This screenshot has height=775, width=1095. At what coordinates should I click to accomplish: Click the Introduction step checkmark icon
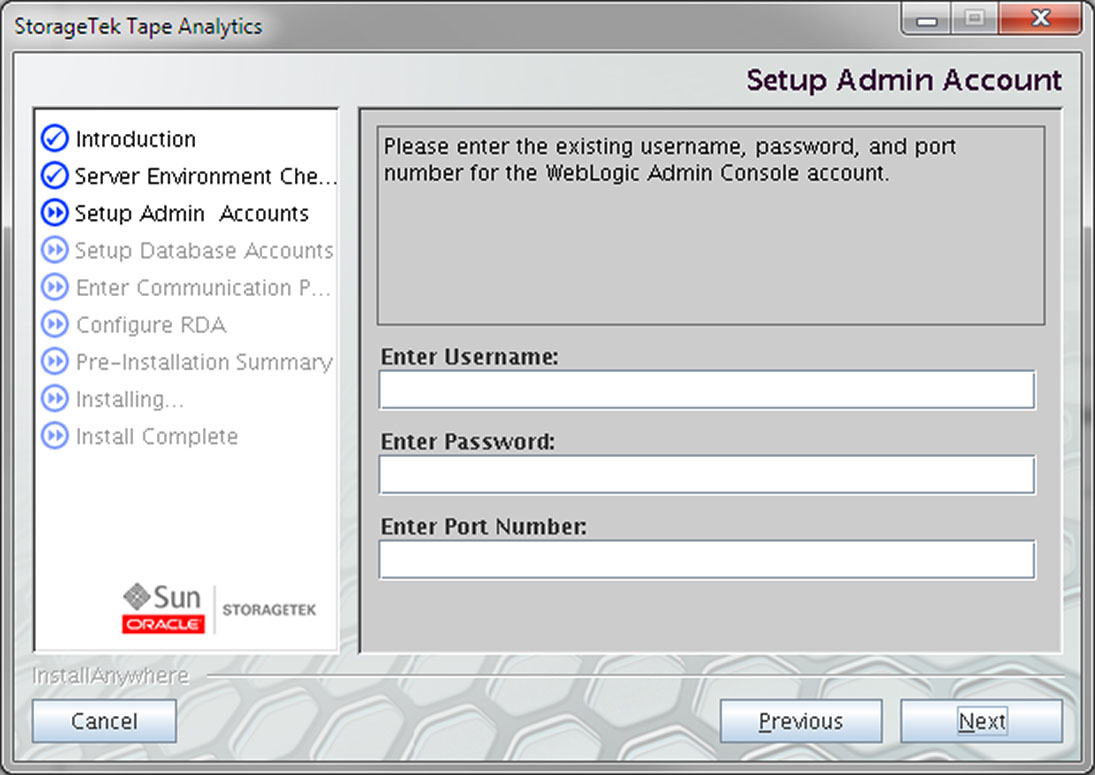click(x=54, y=139)
